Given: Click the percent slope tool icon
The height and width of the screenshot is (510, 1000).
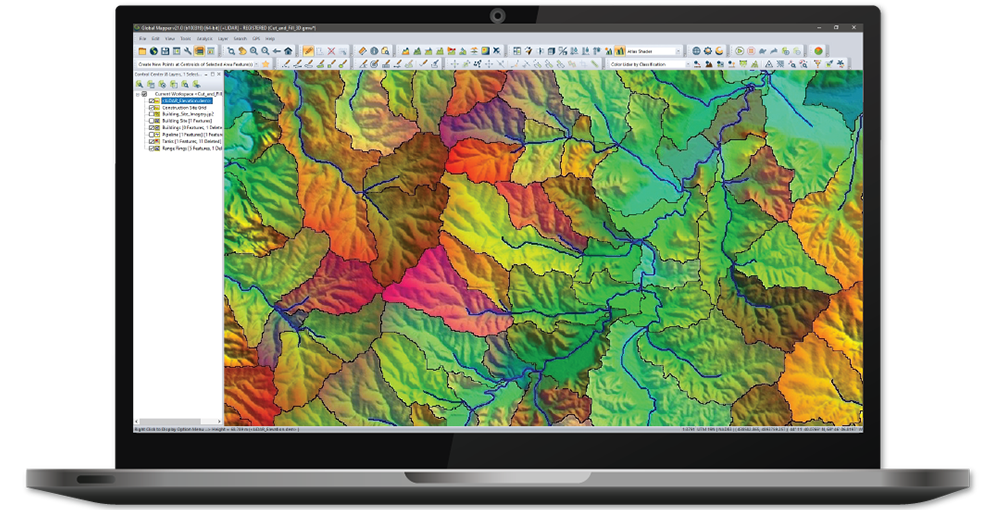Looking at the screenshot, I should tap(562, 51).
